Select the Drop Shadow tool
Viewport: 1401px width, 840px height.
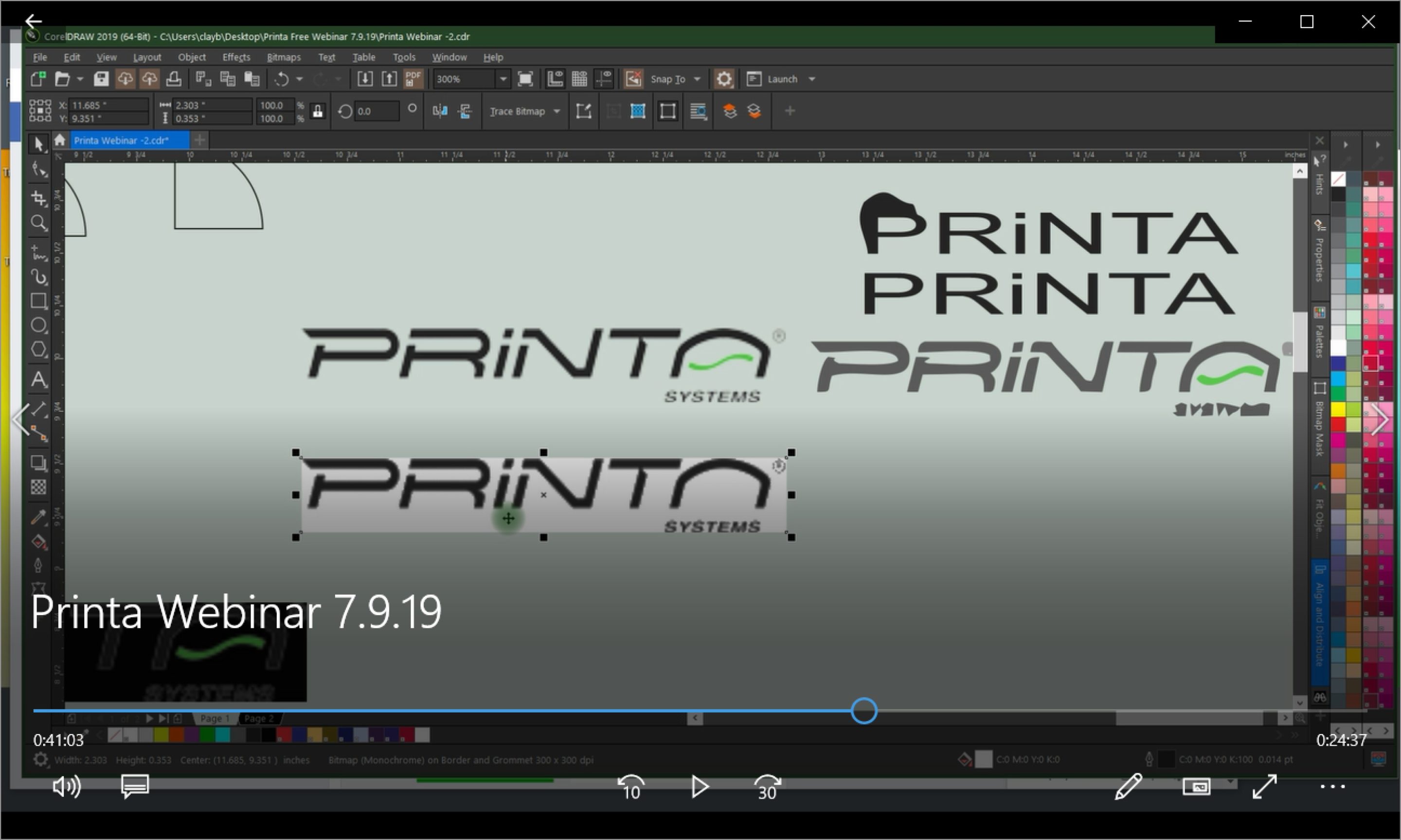pyautogui.click(x=38, y=463)
